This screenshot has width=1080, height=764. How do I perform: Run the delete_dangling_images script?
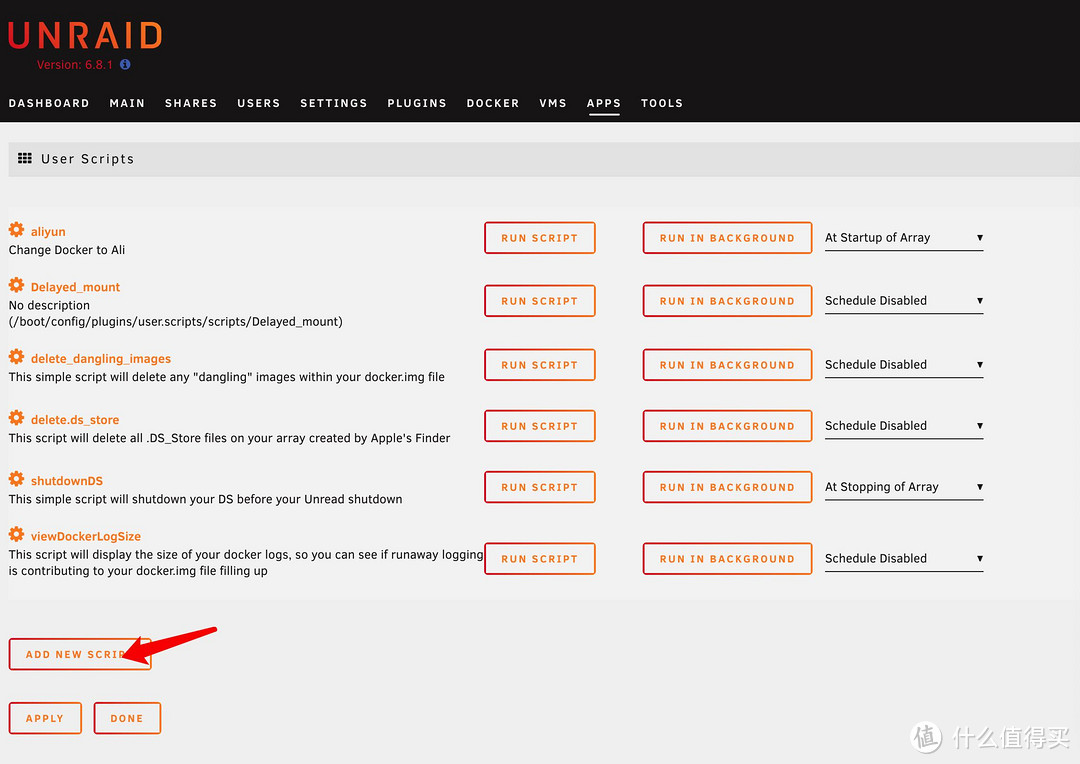click(x=539, y=365)
